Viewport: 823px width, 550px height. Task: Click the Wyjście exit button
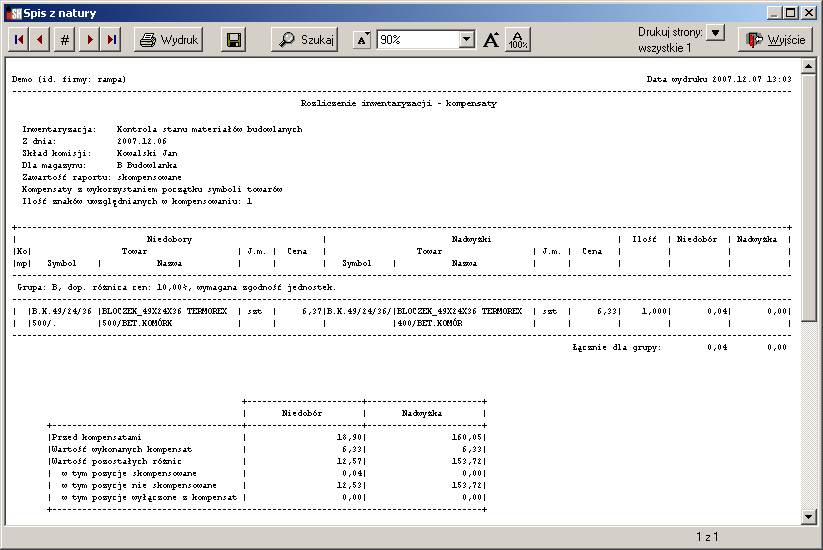776,39
